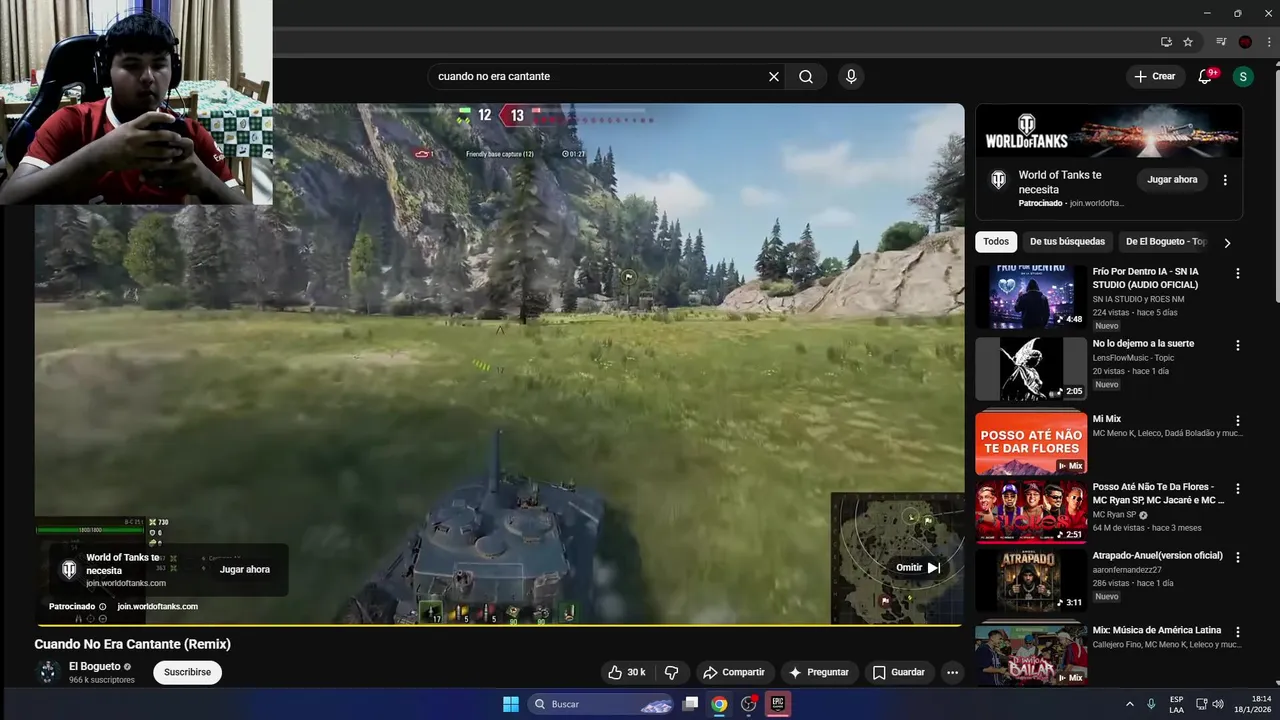Viewport: 1280px width, 720px height.
Task: Open Windows Start menu
Action: click(511, 704)
